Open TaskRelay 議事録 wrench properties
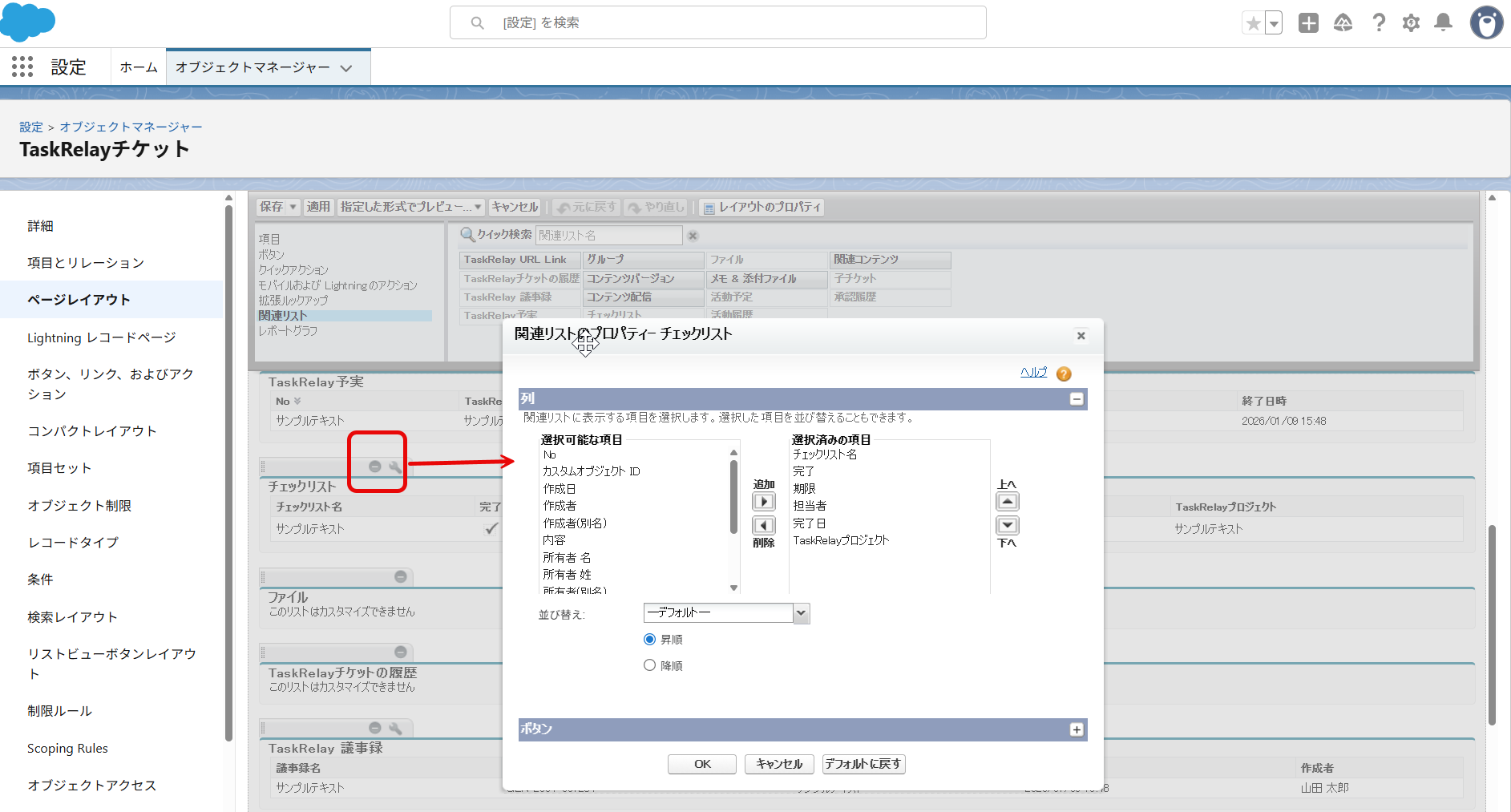Image resolution: width=1511 pixels, height=812 pixels. [x=395, y=728]
